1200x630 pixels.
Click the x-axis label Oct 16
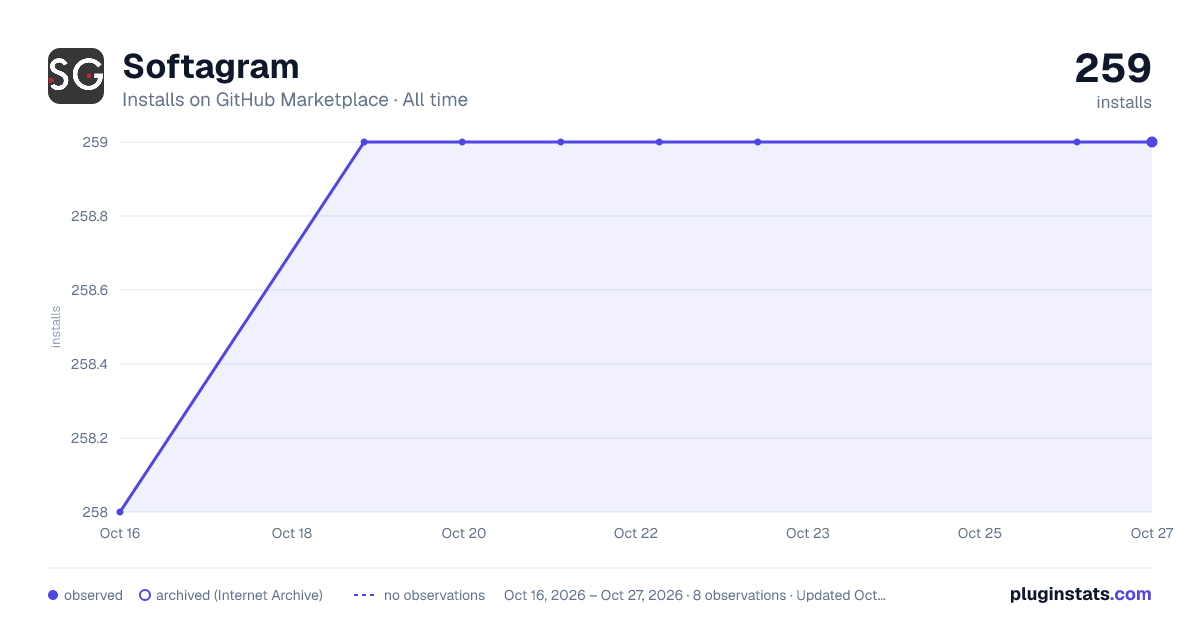coord(120,533)
